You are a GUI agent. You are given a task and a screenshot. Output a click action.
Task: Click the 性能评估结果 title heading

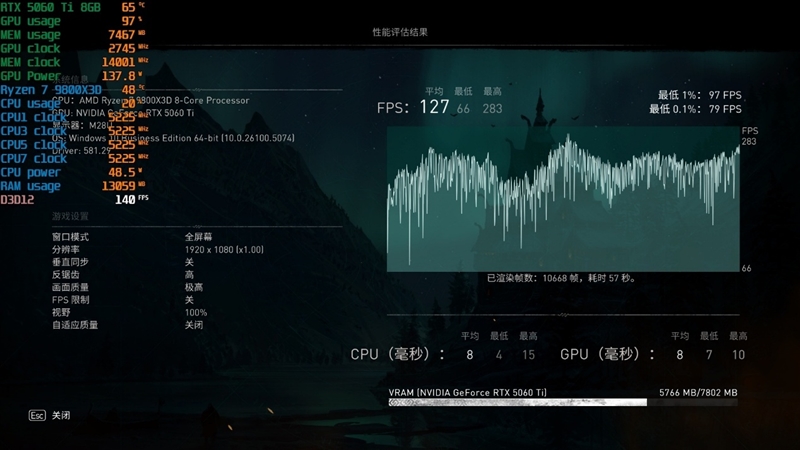400,32
